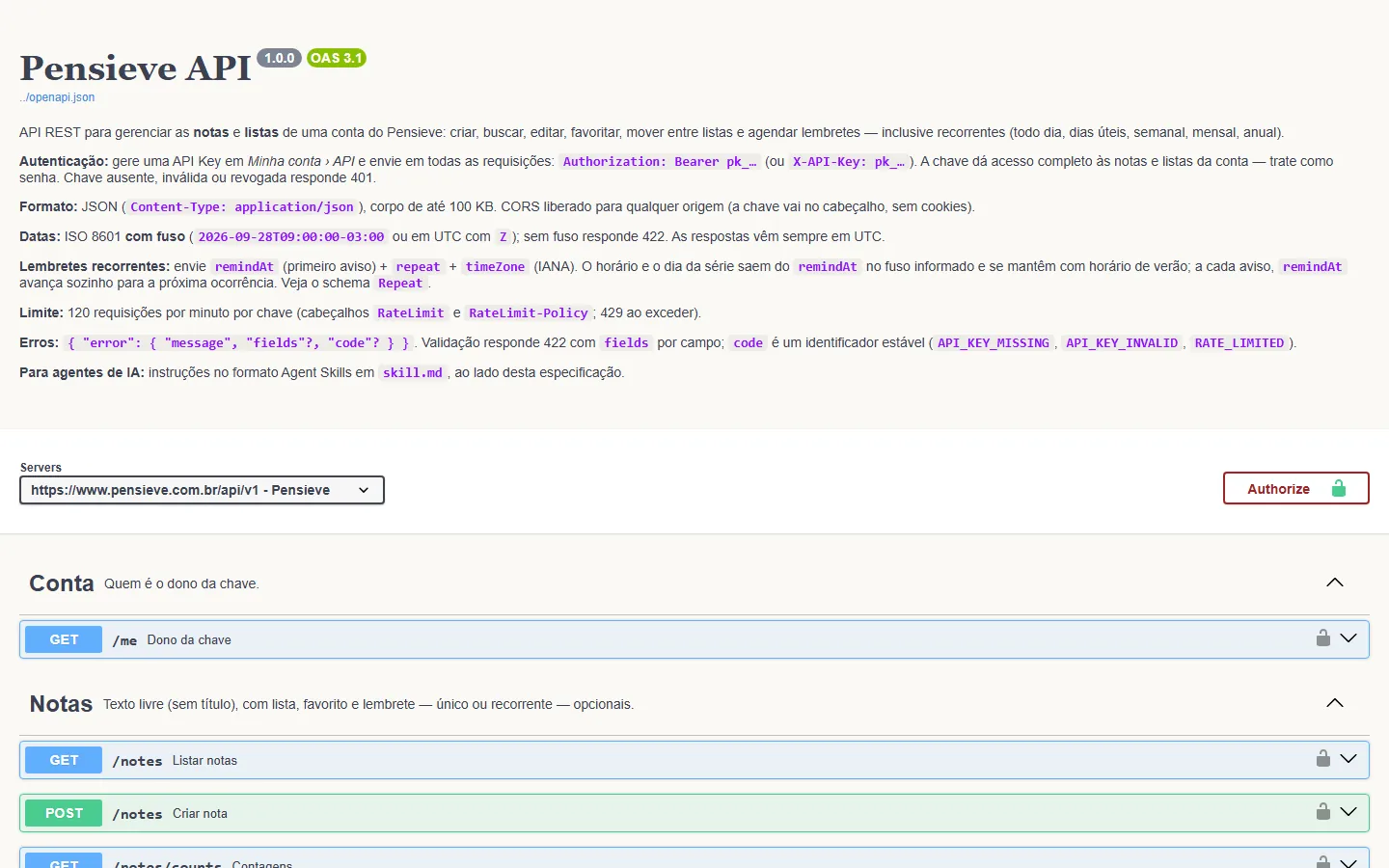Click the Notas section heading
Viewport: 1389px width, 868px height.
[61, 704]
